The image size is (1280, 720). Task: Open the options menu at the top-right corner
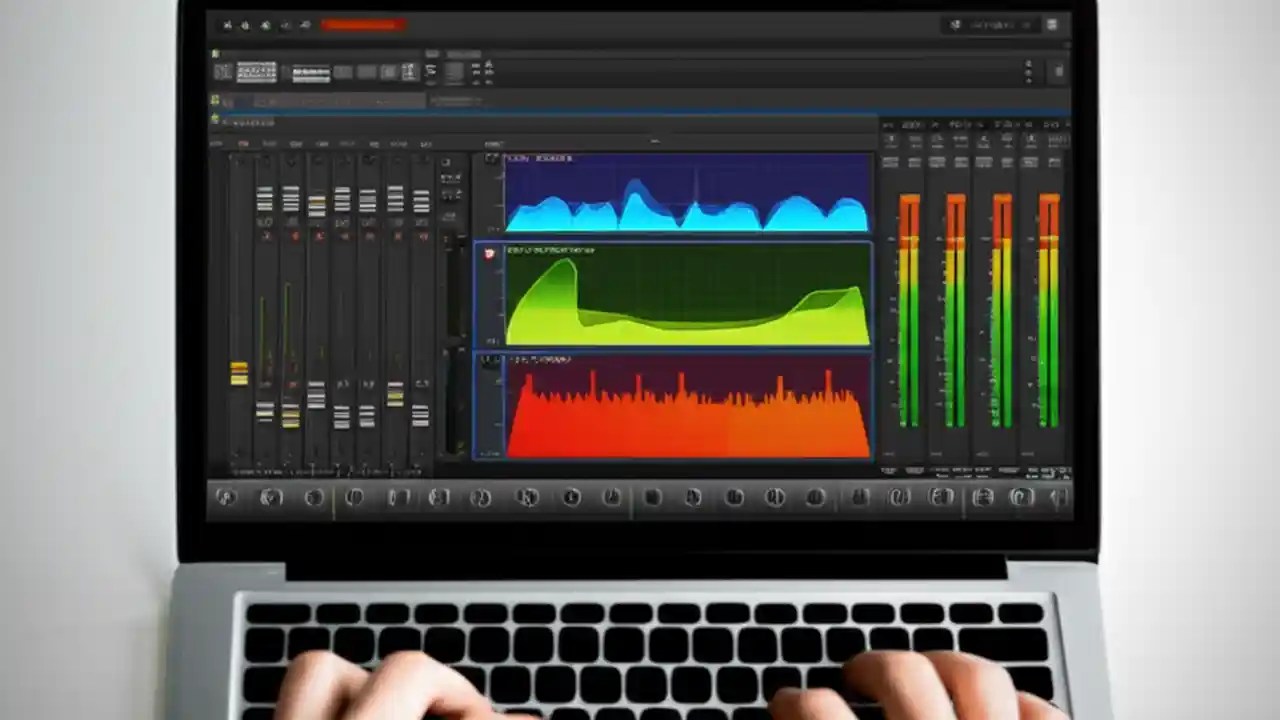(1052, 25)
